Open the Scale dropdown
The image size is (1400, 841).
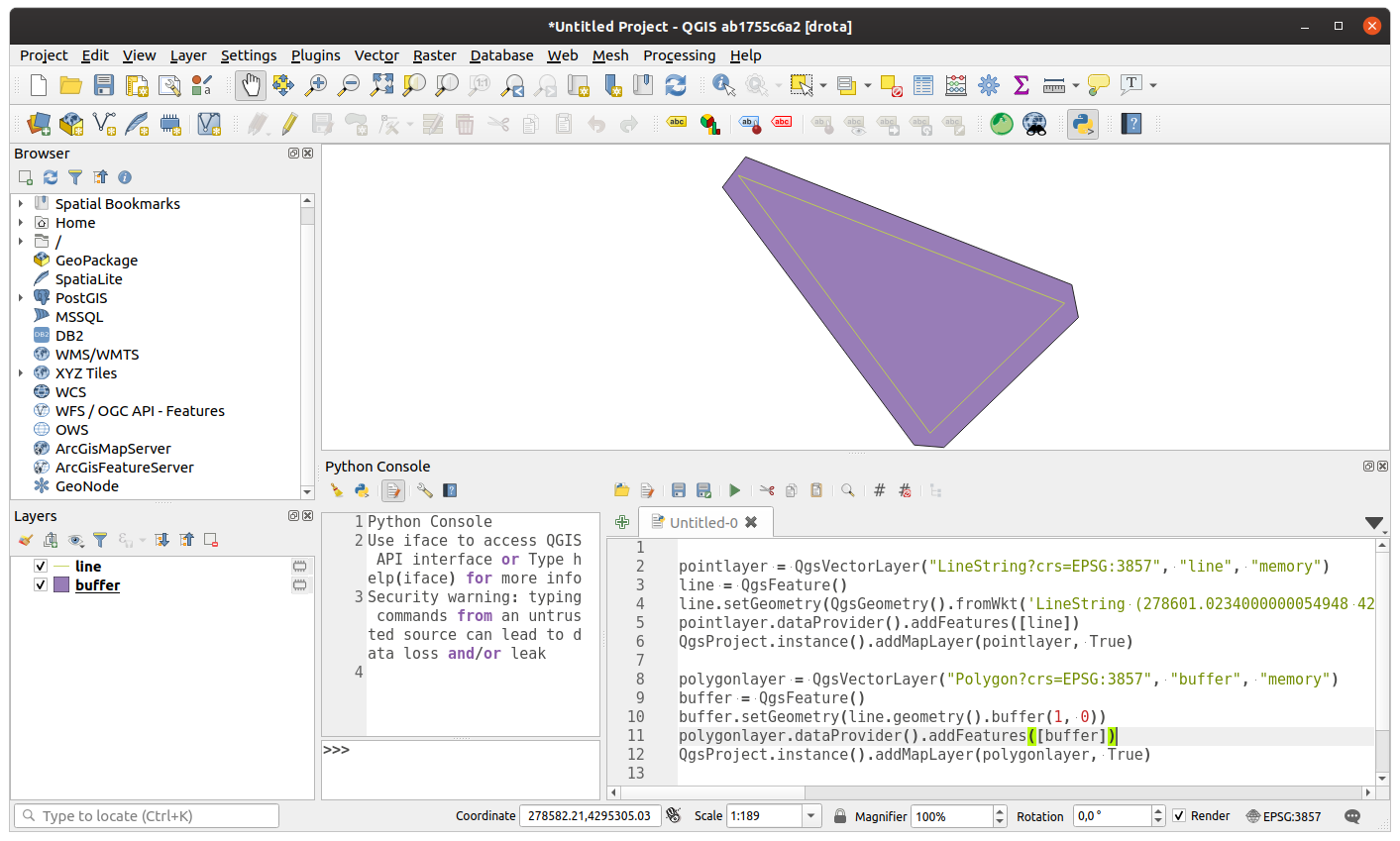click(810, 815)
